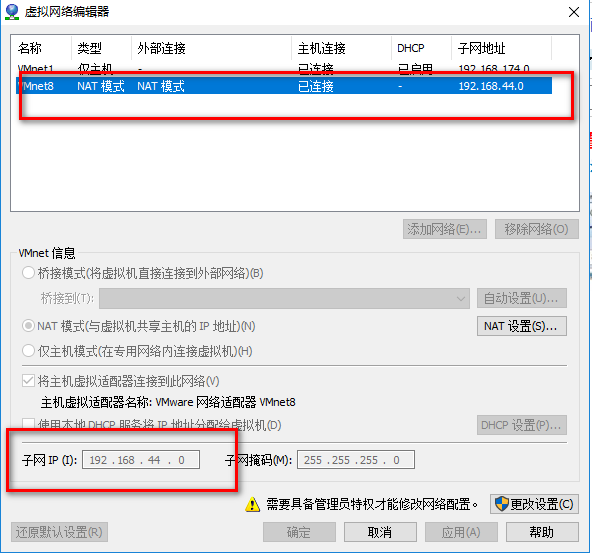Click 仅主机 type in the VMnet1 row

[95, 69]
